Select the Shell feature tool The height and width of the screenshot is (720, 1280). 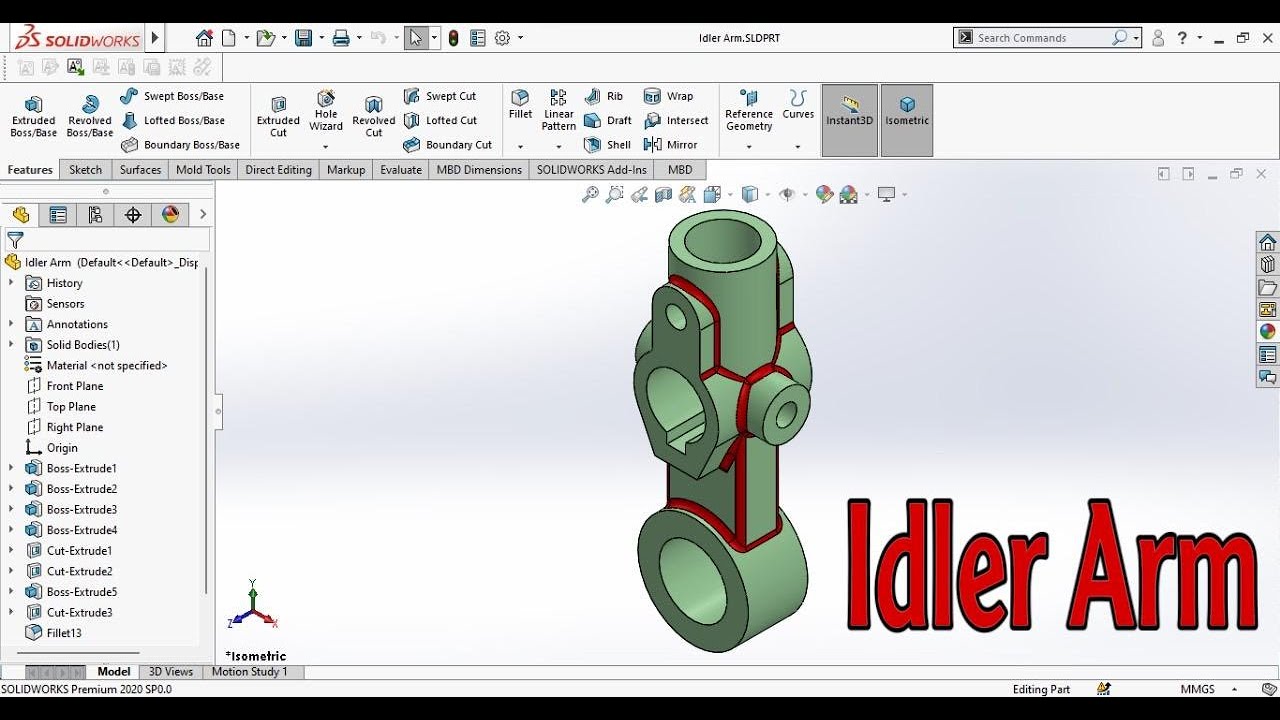pos(608,144)
